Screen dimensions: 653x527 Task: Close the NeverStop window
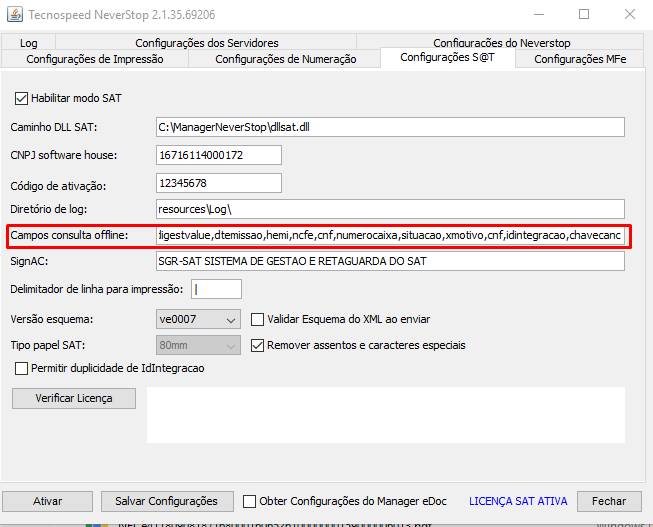[x=630, y=15]
